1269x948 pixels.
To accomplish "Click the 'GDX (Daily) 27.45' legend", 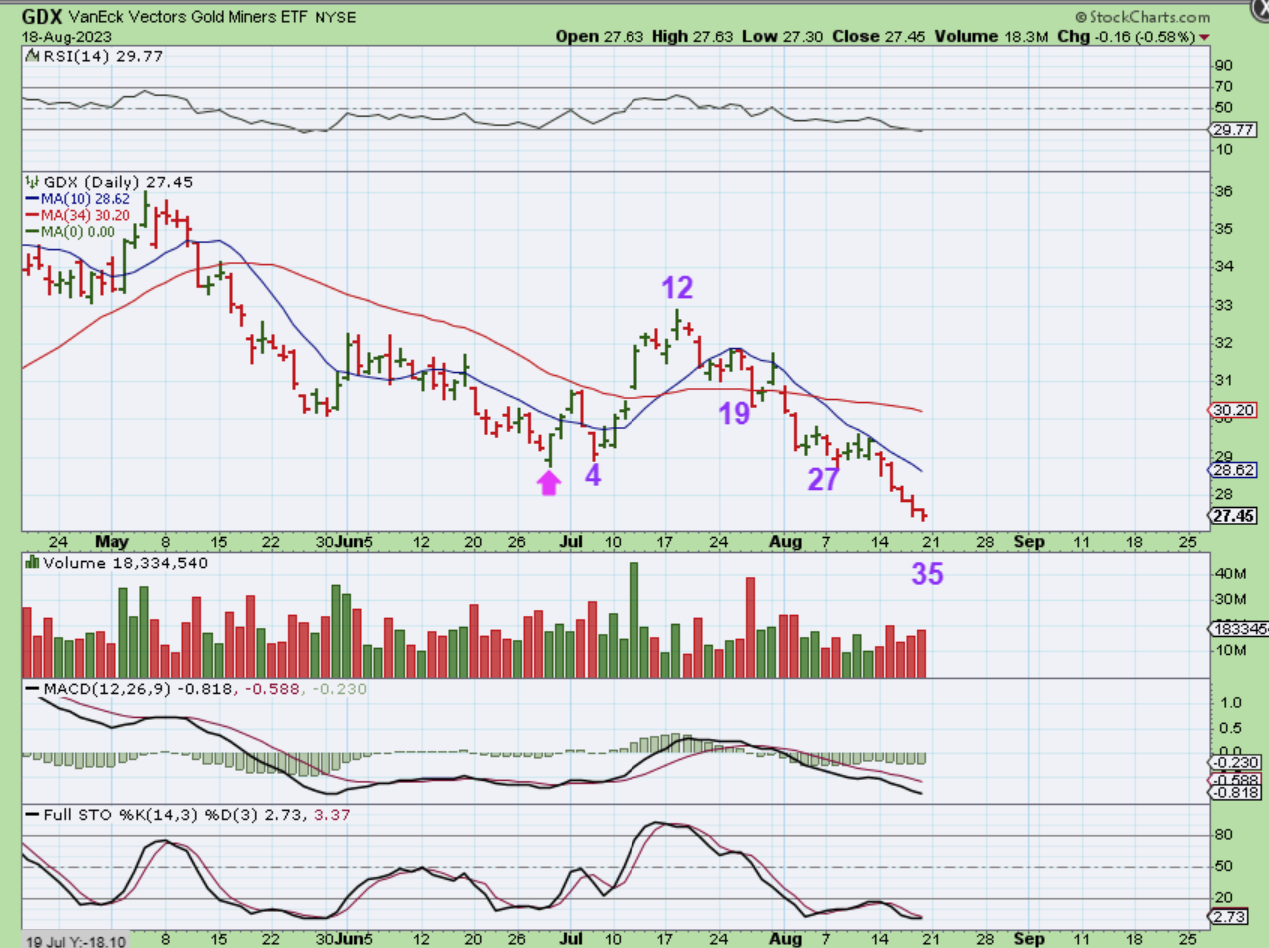I will click(x=116, y=182).
